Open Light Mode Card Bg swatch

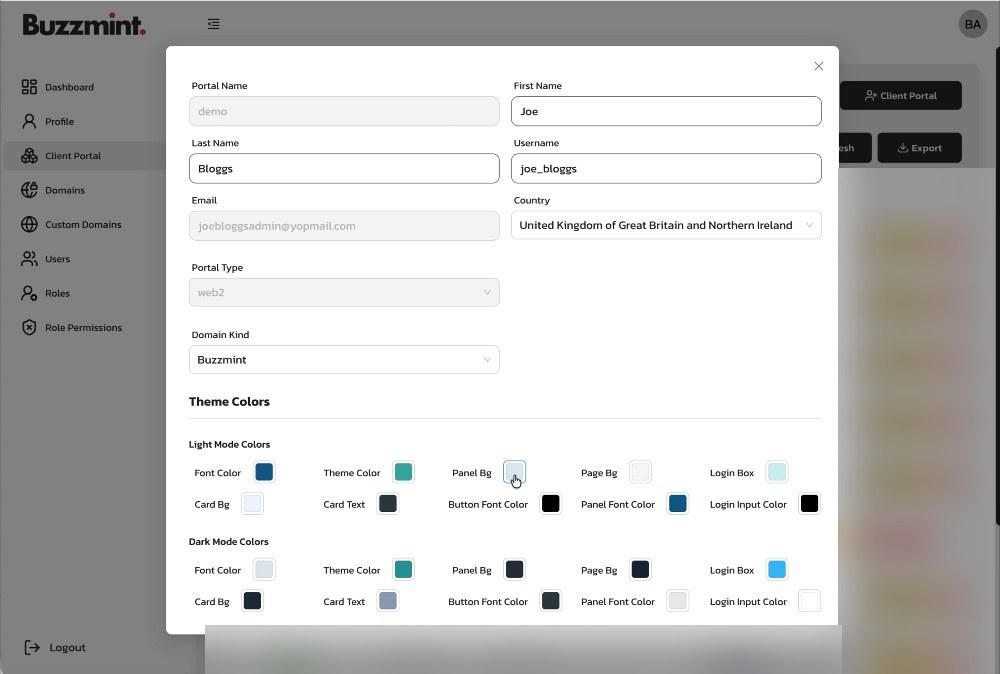(x=252, y=504)
